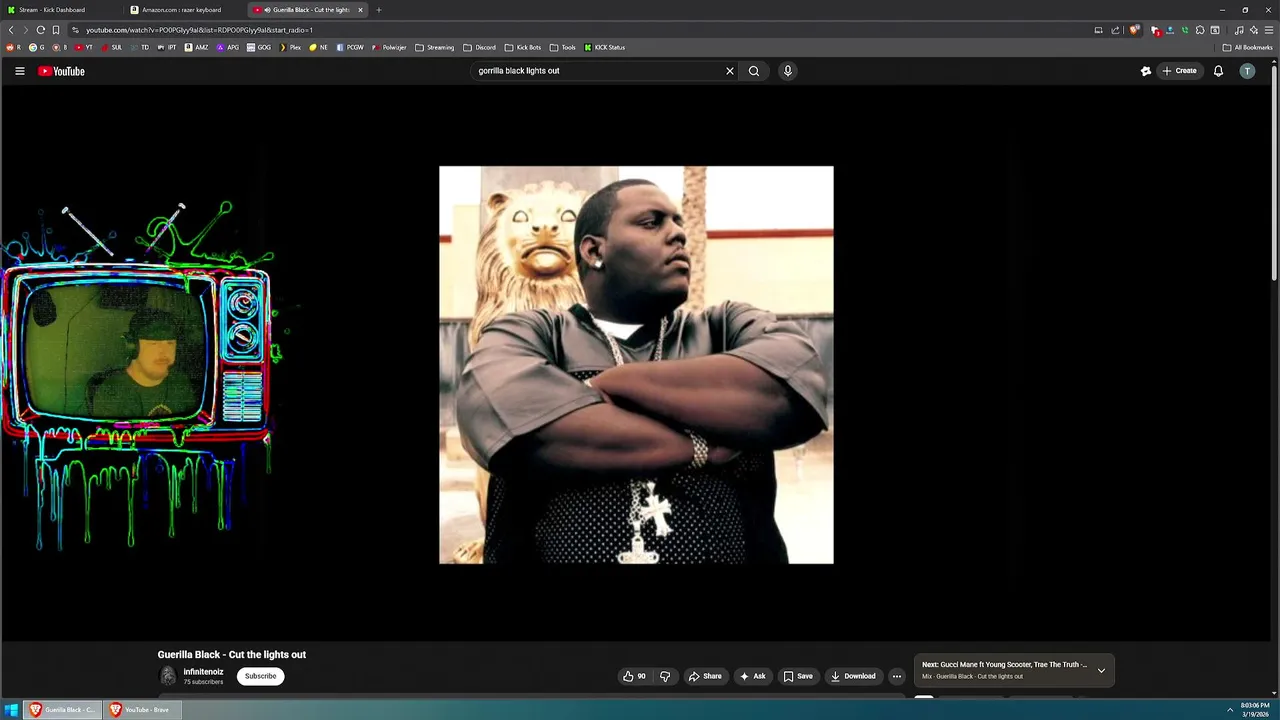This screenshot has width=1280, height=720.
Task: Subscribe to infinitenoiz channel
Action: (x=260, y=676)
